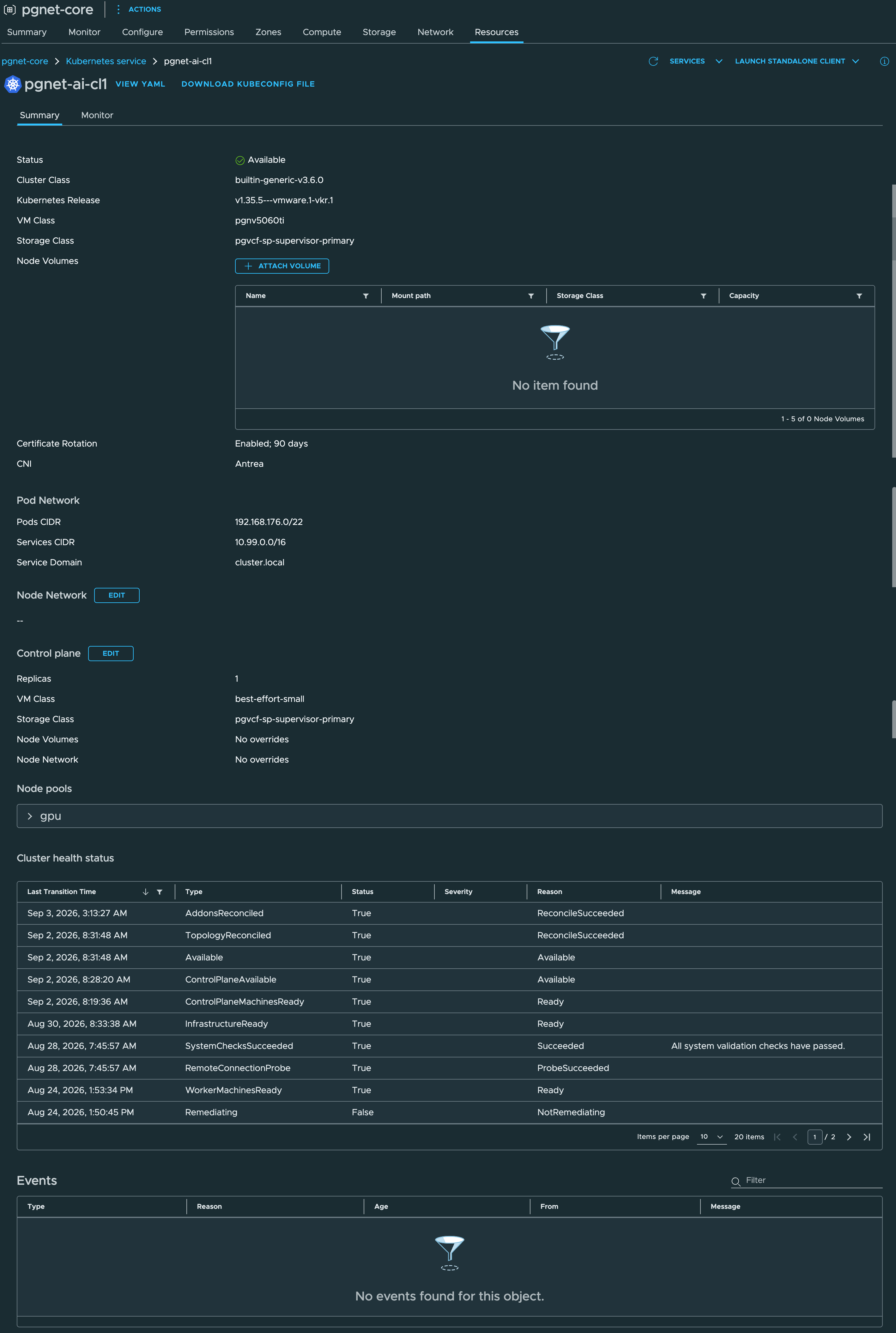
Task: Click the RemoteConnectionProbe row
Action: (x=449, y=1068)
